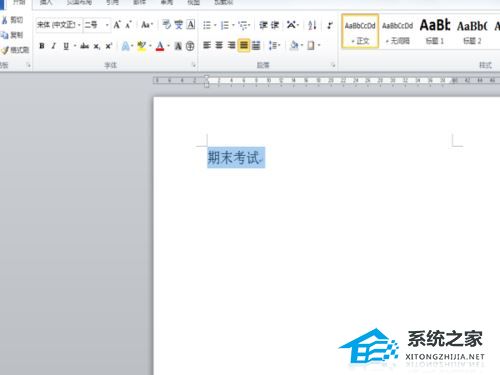This screenshot has height=375, width=500.
Task: Toggle the highlighted Justify alignment button
Action: (x=244, y=45)
